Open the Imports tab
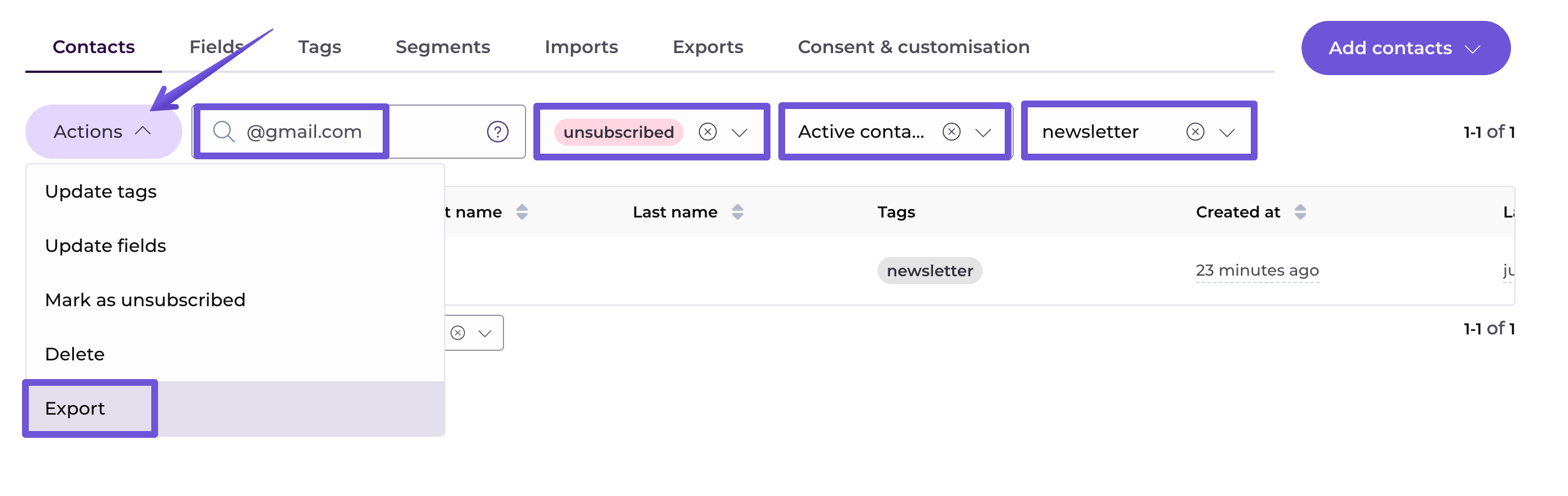This screenshot has height=496, width=1568. tap(581, 47)
